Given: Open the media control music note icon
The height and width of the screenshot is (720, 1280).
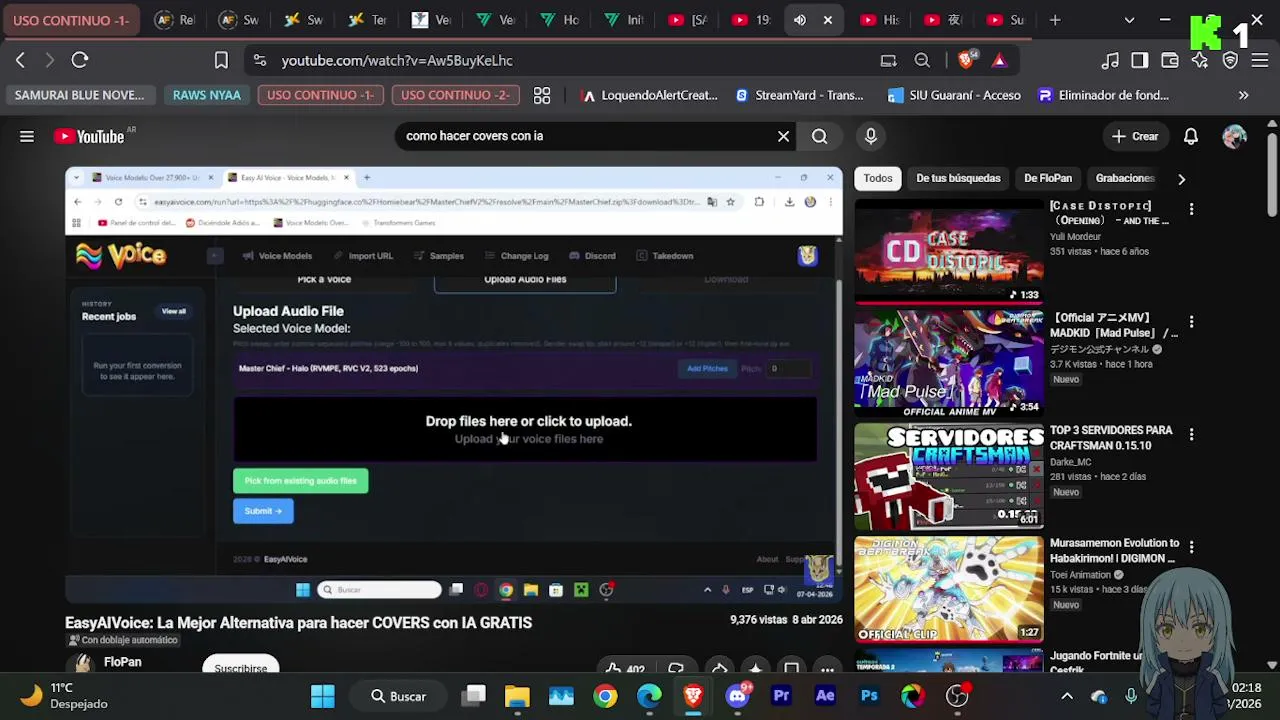Looking at the screenshot, I should click(x=1110, y=60).
